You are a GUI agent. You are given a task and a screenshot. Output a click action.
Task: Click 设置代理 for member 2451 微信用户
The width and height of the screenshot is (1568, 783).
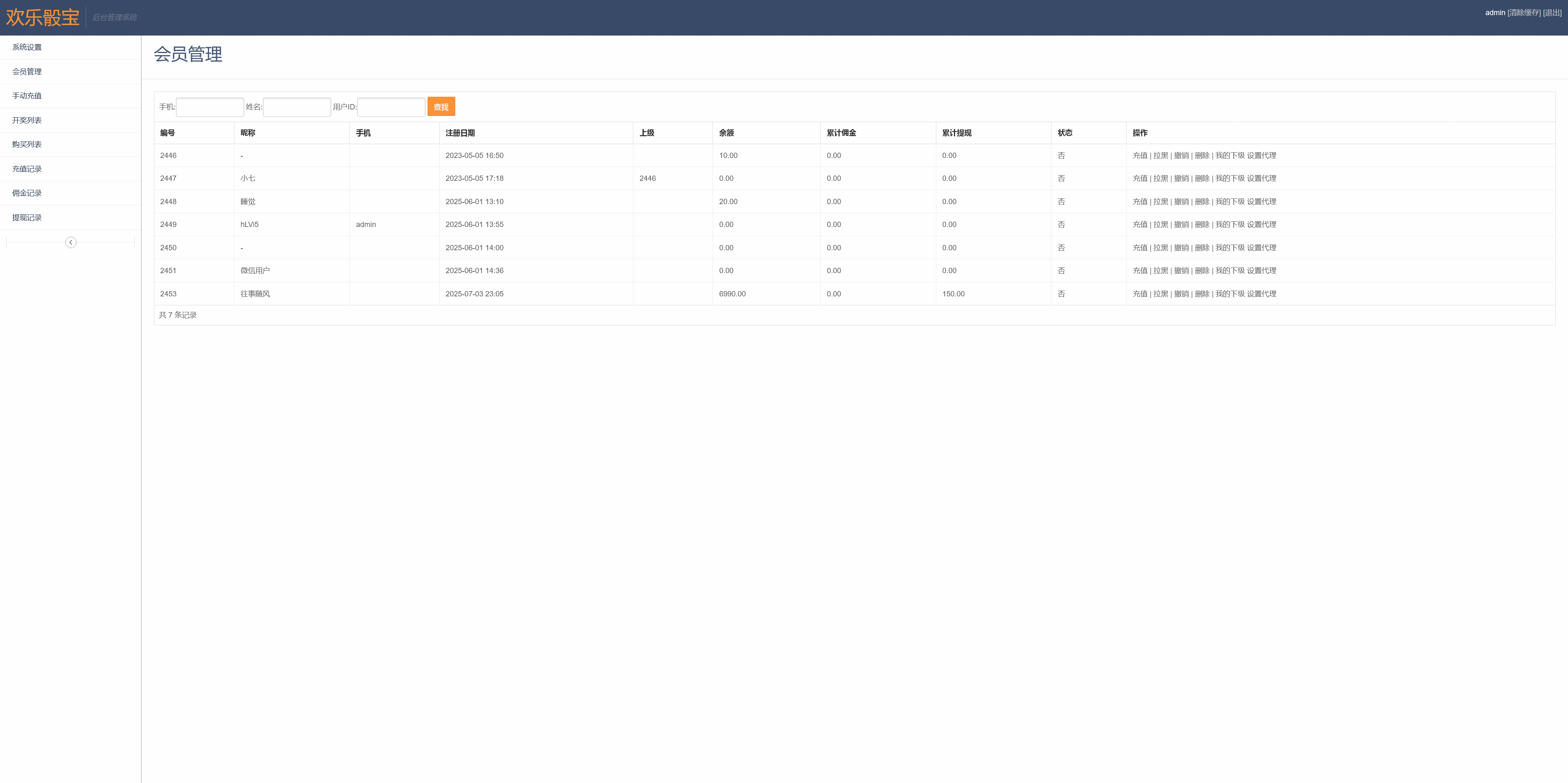1261,271
